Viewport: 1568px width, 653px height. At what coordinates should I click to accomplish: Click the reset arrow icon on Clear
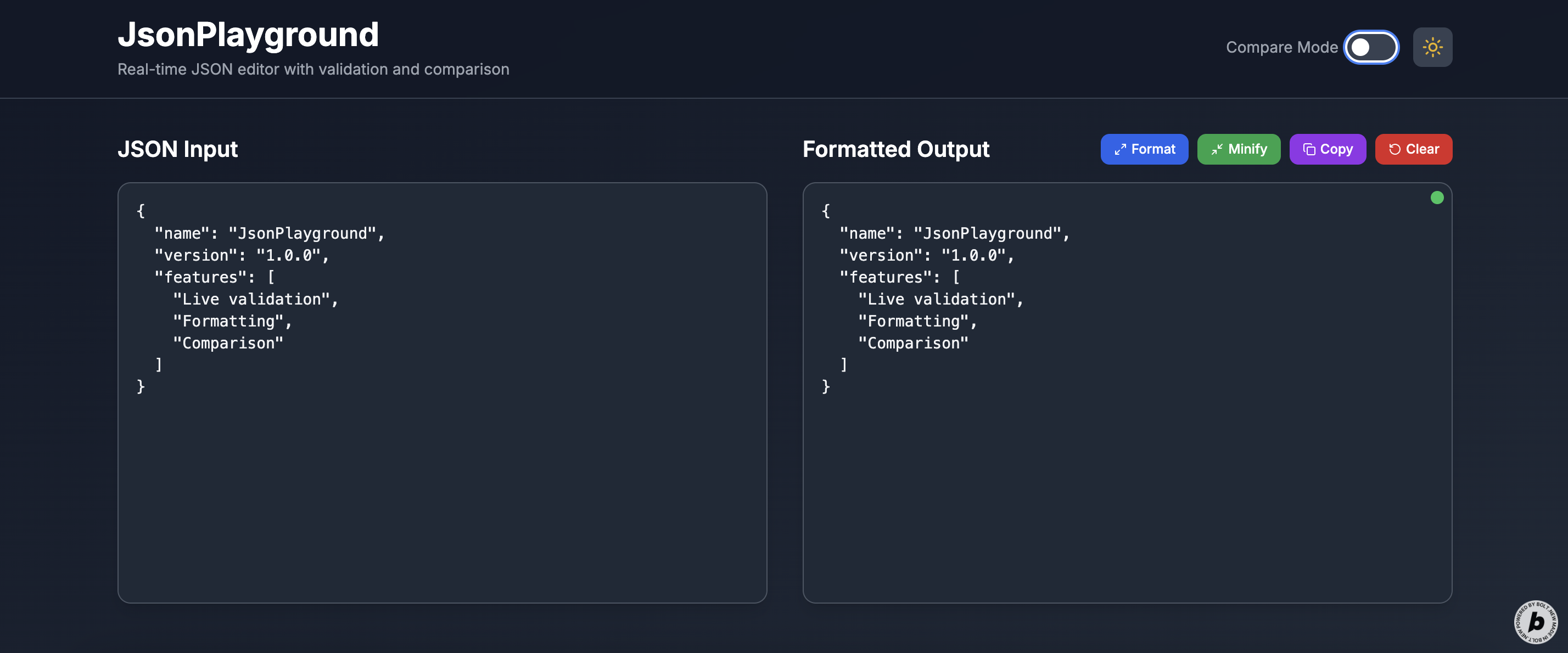[x=1395, y=150]
